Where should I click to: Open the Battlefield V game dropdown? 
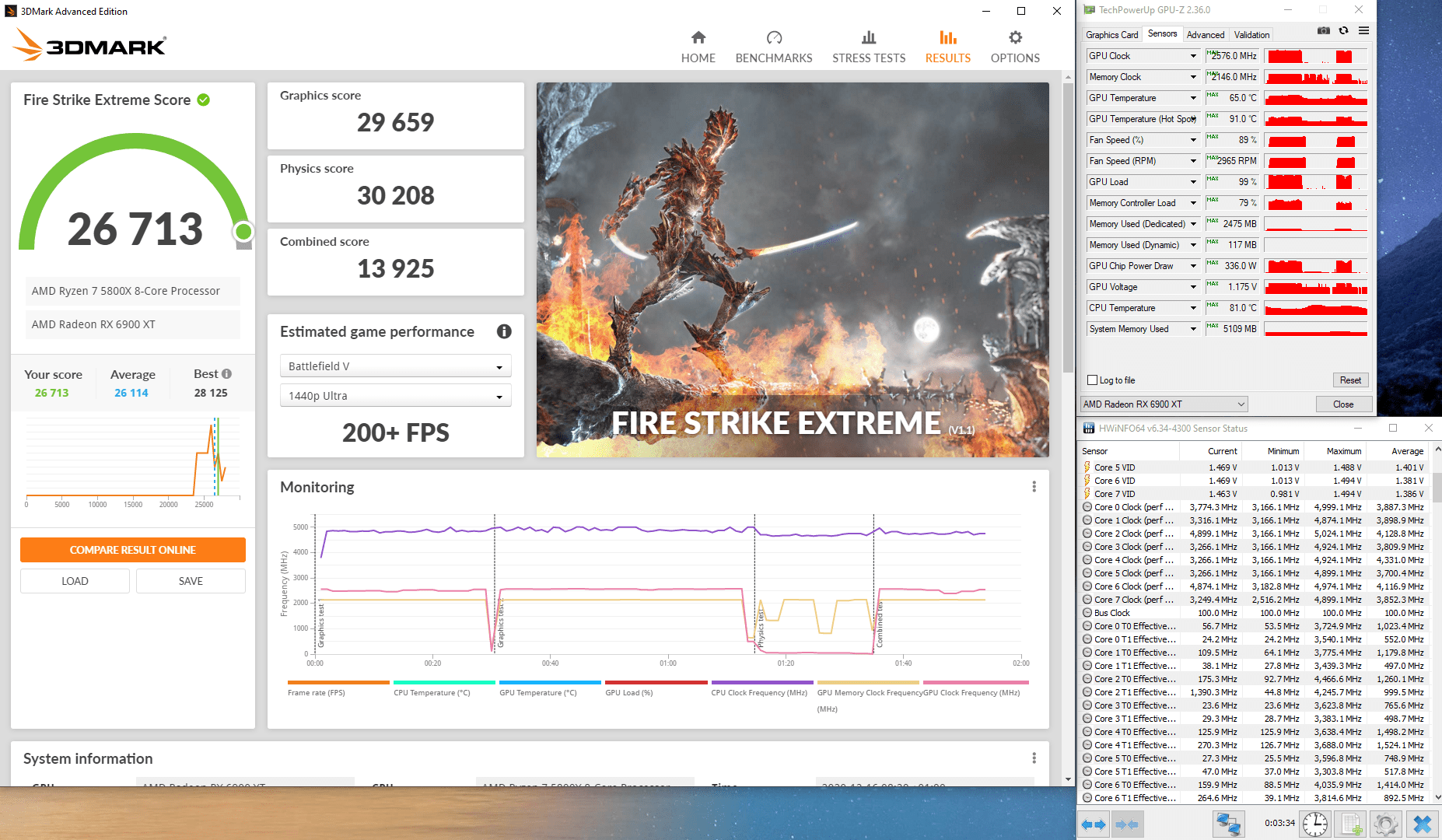click(395, 366)
